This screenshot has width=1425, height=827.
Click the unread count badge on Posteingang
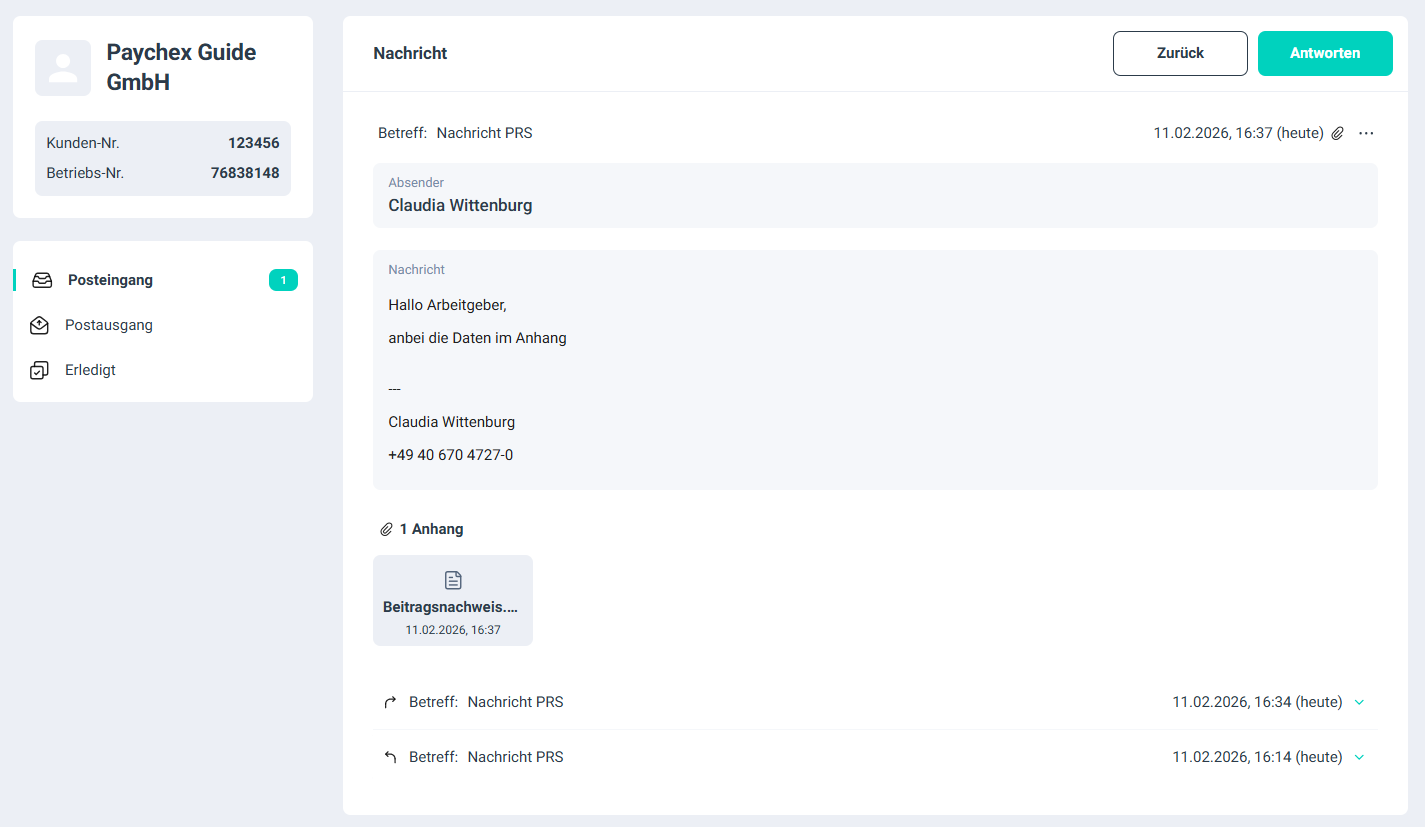coord(283,280)
